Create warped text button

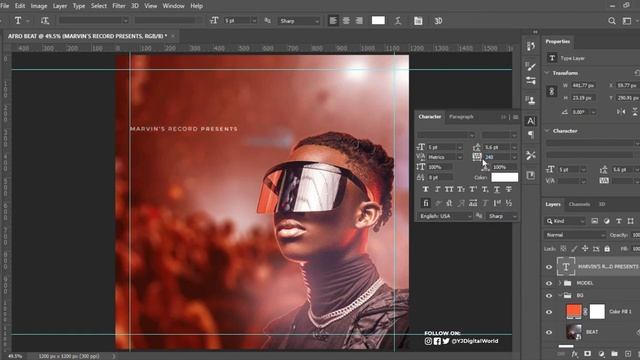(x=398, y=20)
